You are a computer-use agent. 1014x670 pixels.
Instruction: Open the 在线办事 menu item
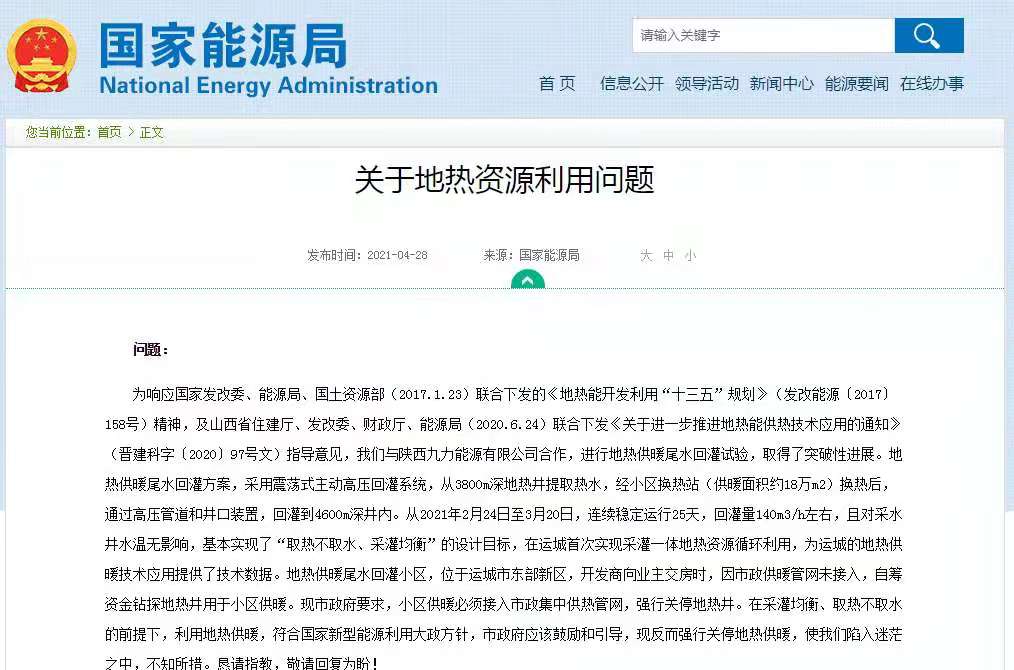tap(931, 84)
